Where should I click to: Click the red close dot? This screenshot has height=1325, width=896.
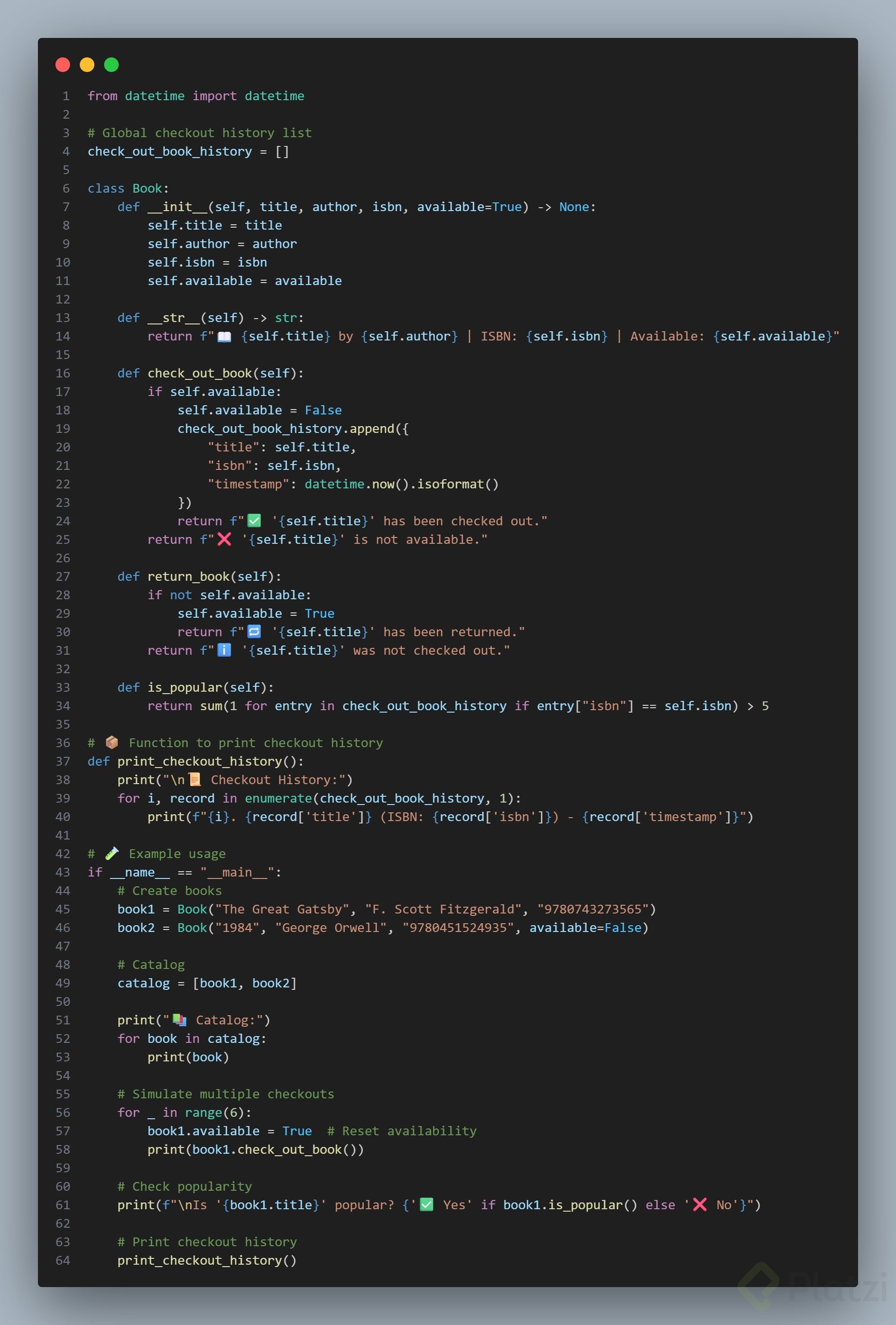63,65
